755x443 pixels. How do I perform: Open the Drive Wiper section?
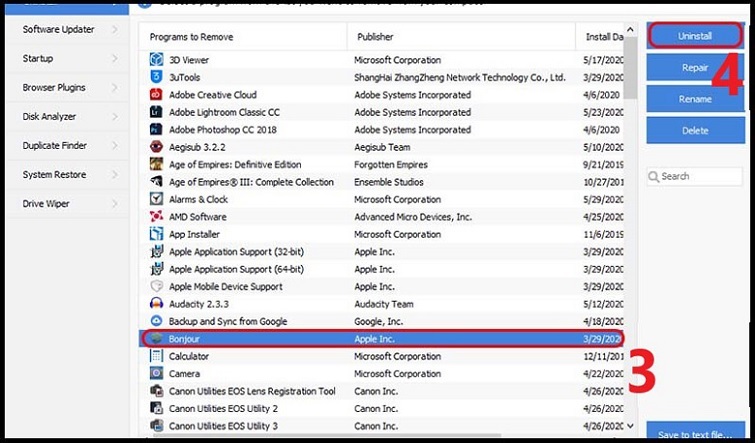click(x=64, y=204)
